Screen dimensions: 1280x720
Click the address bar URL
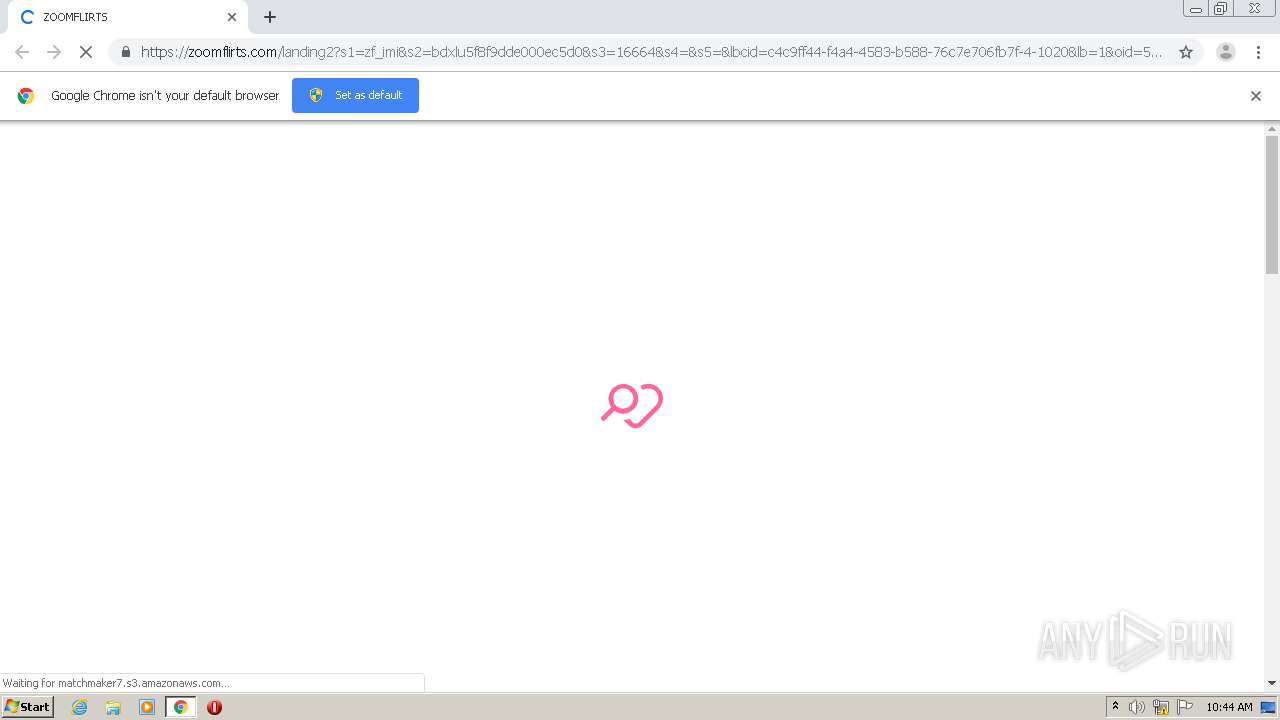tap(650, 52)
